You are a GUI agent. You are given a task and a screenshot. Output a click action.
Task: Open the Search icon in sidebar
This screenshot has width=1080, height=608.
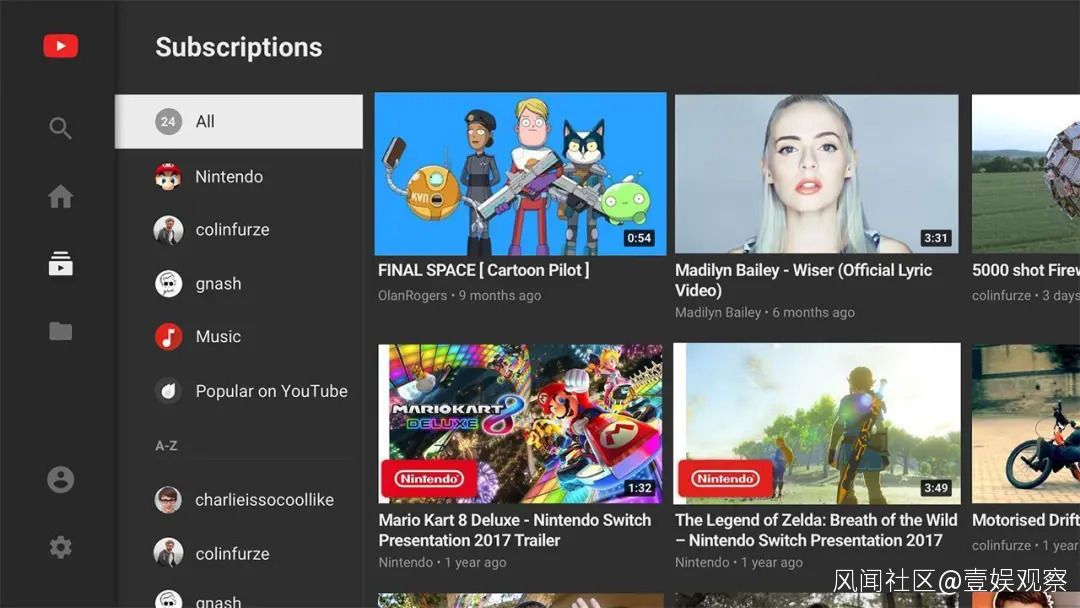click(x=61, y=128)
